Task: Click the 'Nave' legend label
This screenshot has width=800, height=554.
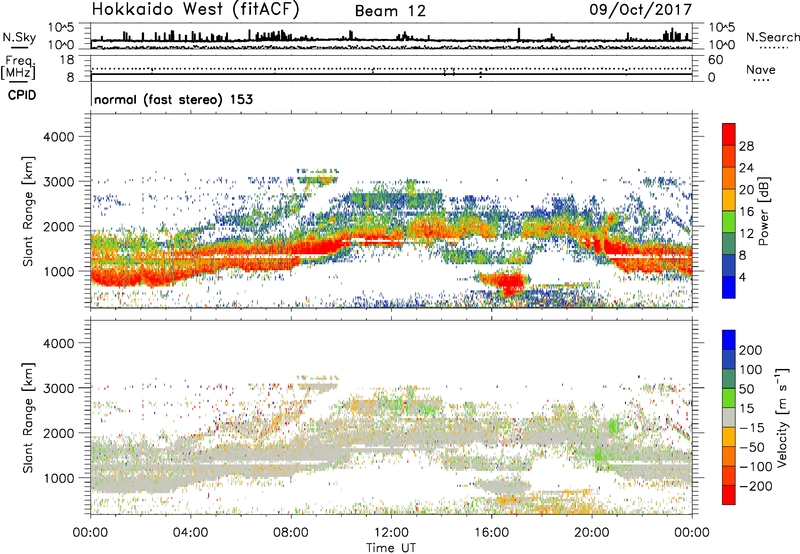Action: (761, 70)
